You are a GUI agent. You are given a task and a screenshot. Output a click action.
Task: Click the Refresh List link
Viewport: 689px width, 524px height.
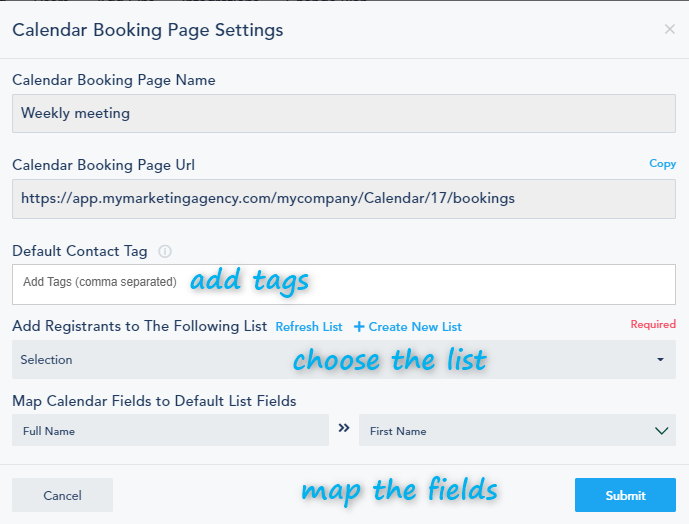point(309,327)
